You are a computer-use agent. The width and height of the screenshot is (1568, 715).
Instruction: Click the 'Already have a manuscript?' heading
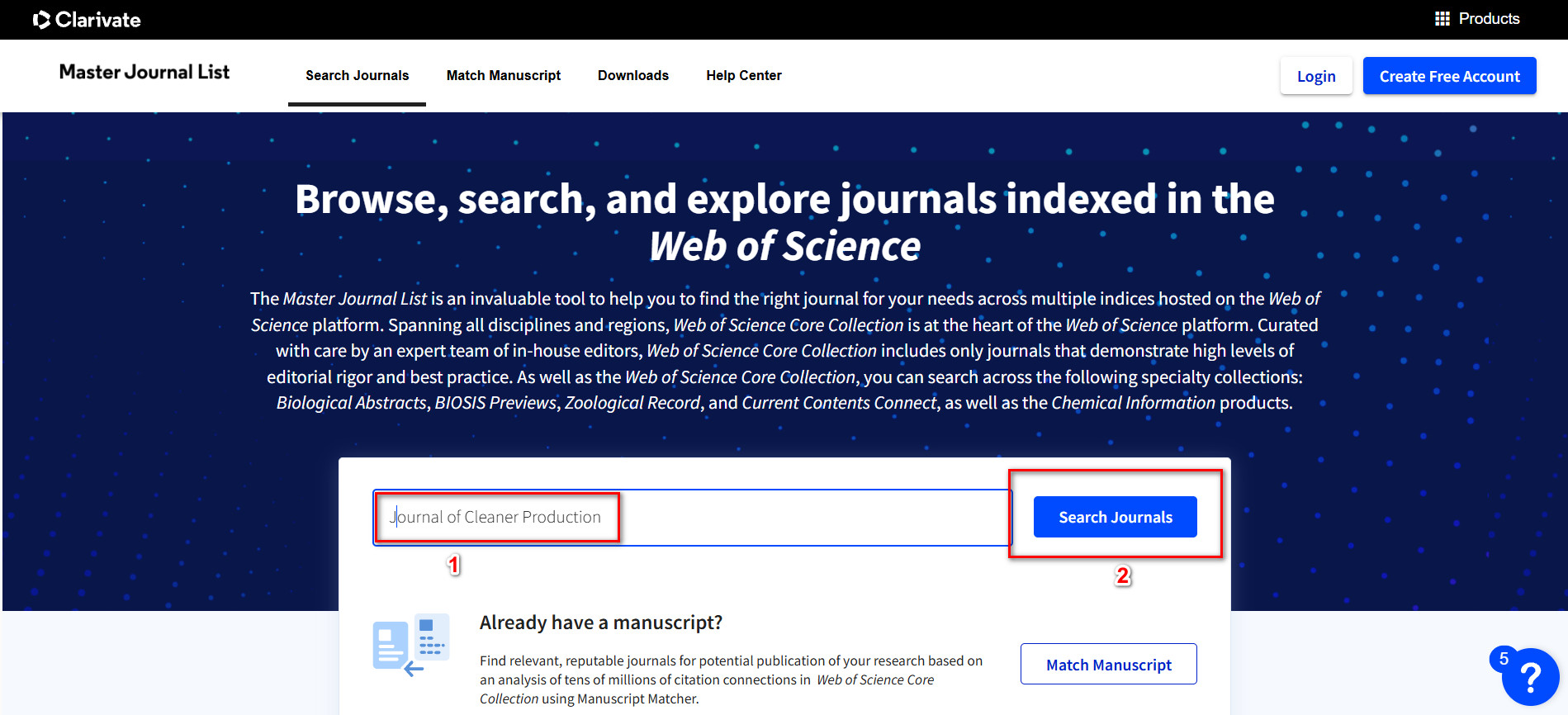coord(601,623)
